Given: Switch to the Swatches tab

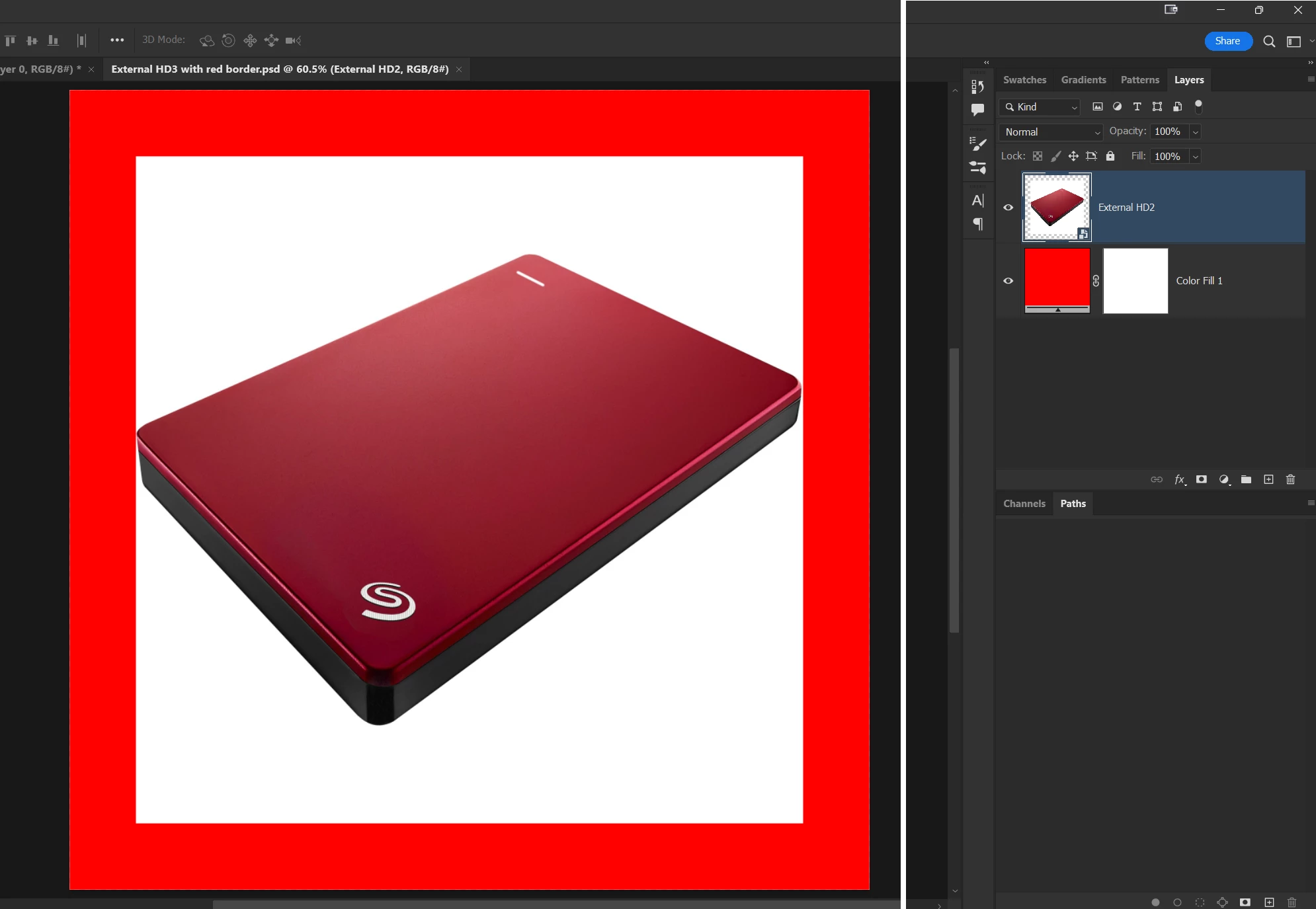Looking at the screenshot, I should [x=1024, y=80].
